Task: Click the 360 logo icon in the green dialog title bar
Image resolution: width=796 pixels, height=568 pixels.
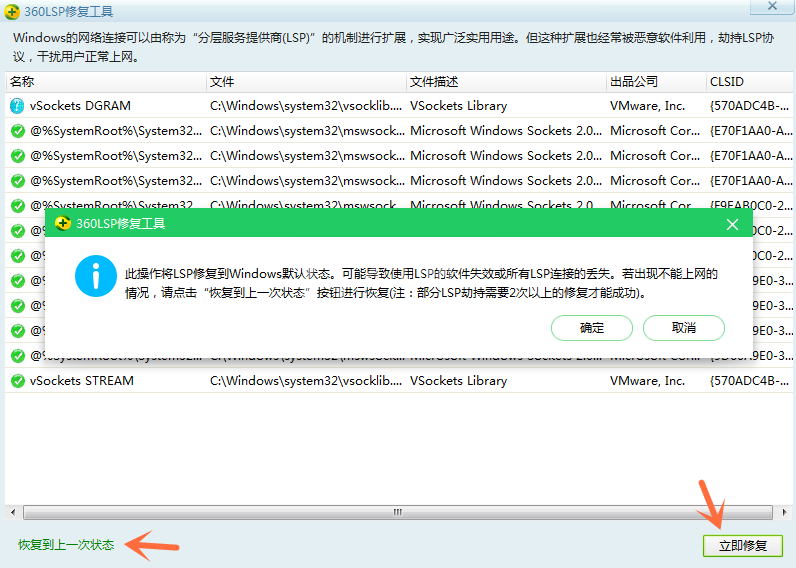Action: [x=63, y=223]
